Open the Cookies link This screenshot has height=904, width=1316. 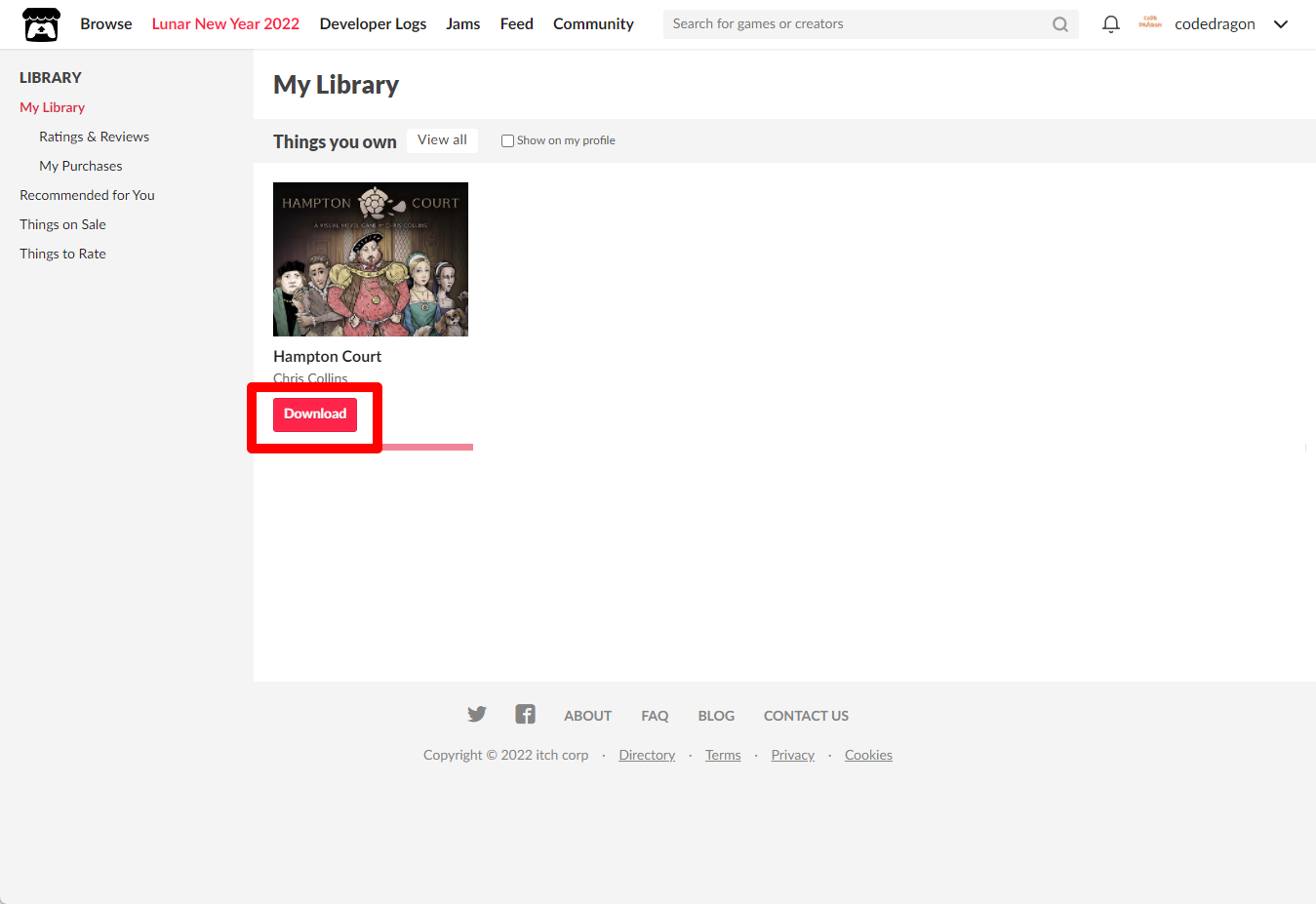coord(868,755)
